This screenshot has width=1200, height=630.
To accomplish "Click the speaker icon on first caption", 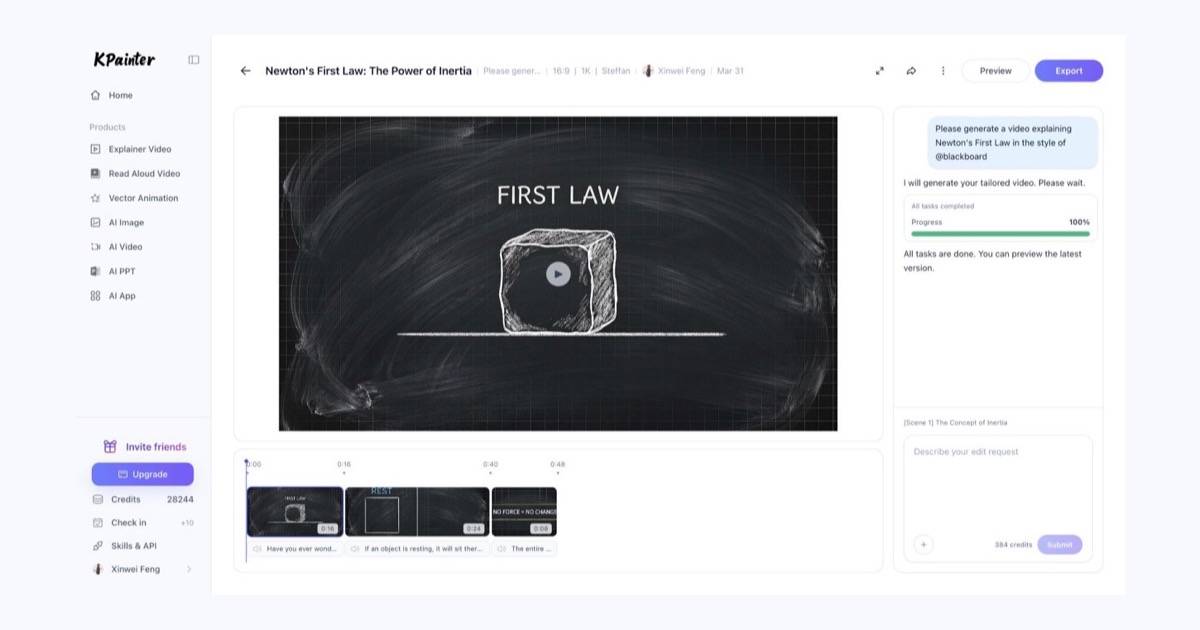I will [257, 549].
